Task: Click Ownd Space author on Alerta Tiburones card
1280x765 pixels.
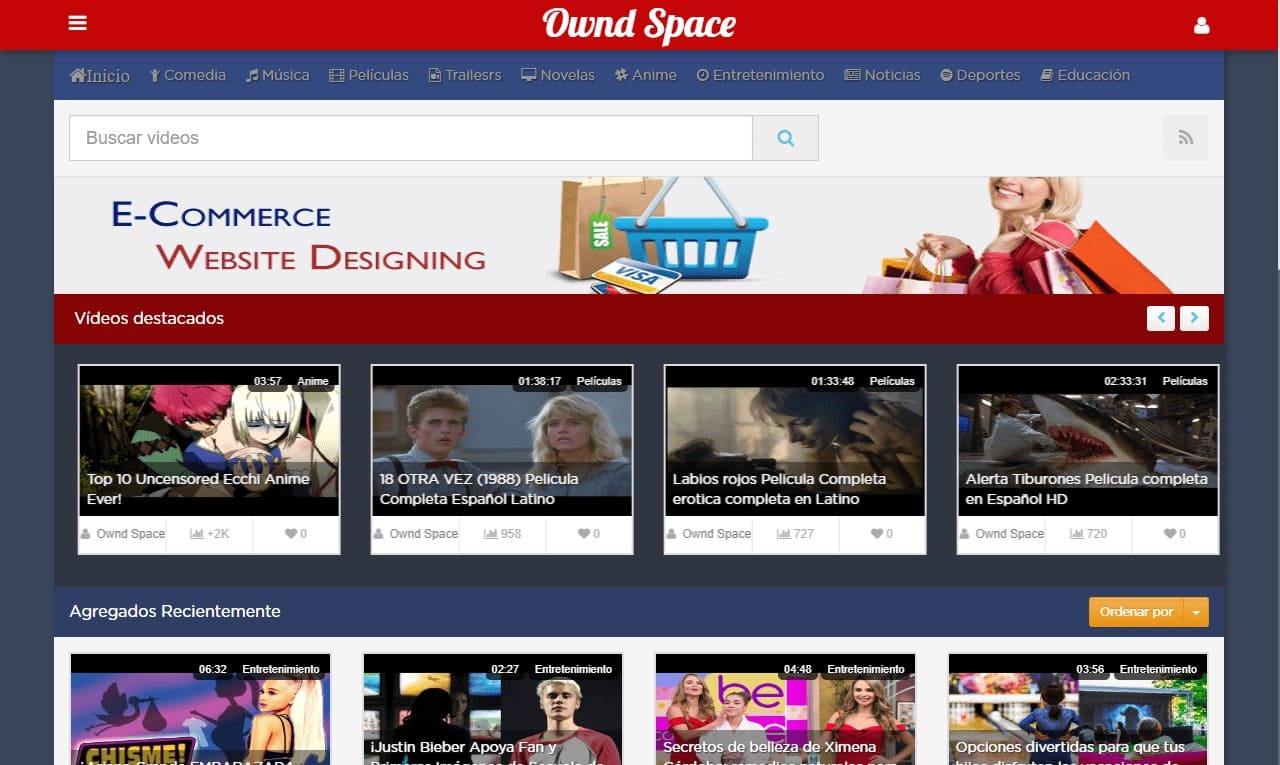Action: [1002, 534]
